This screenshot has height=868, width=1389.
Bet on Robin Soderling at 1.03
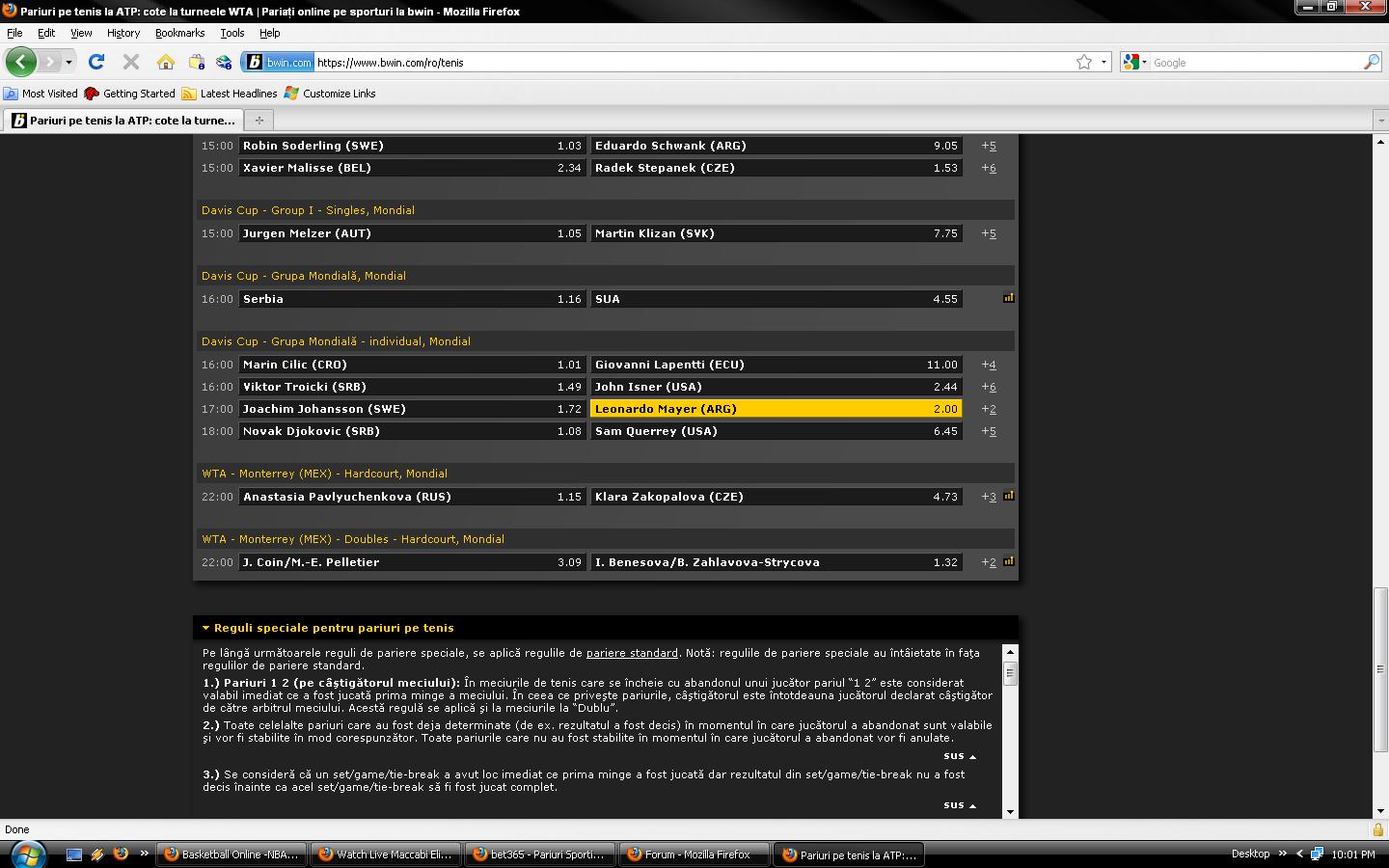[x=412, y=146]
